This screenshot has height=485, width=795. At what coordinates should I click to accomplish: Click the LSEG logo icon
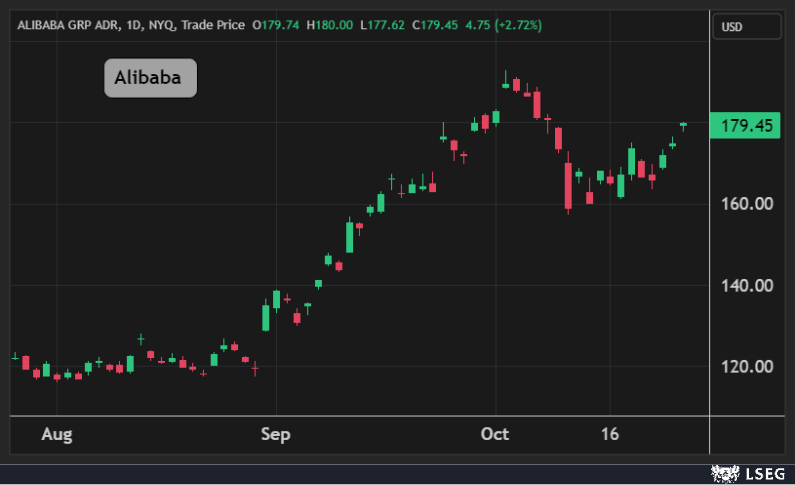[x=723, y=472]
